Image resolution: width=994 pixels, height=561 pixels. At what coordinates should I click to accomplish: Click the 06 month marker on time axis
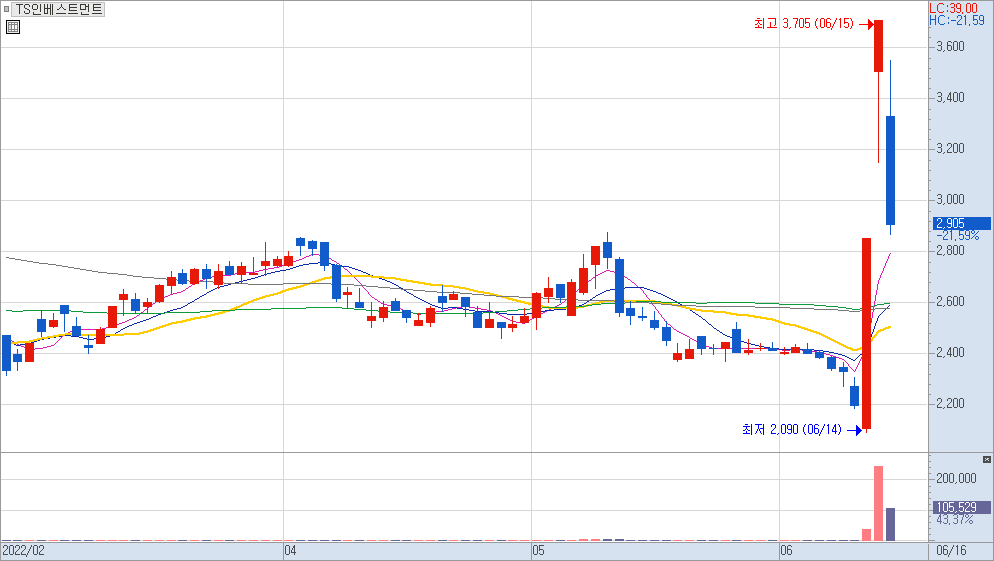[x=787, y=550]
